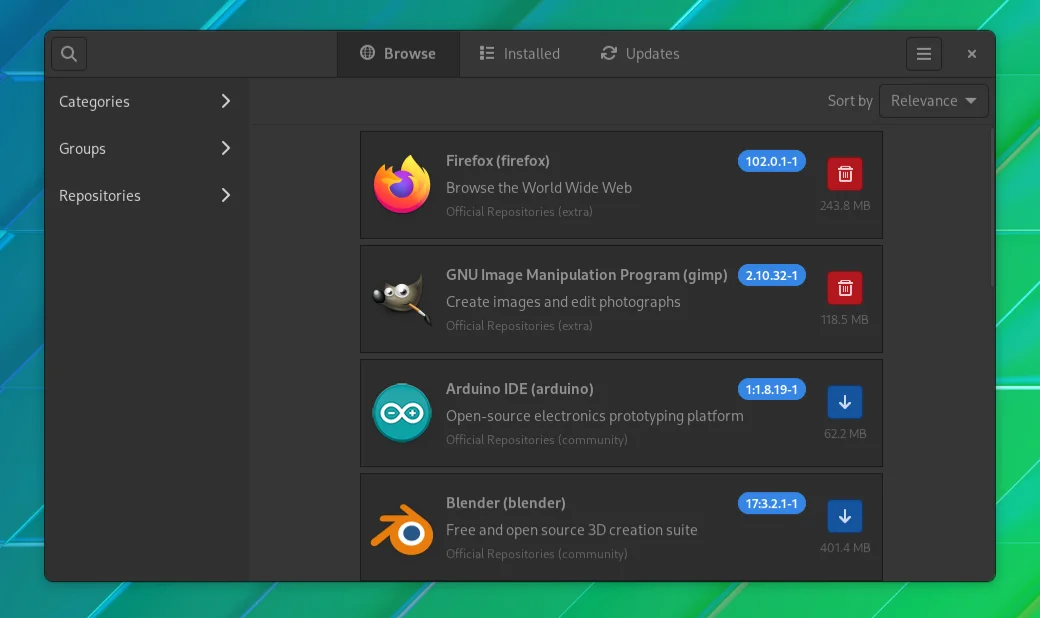The image size is (1040, 618).
Task: Switch to the Installed tab
Action: [x=520, y=54]
